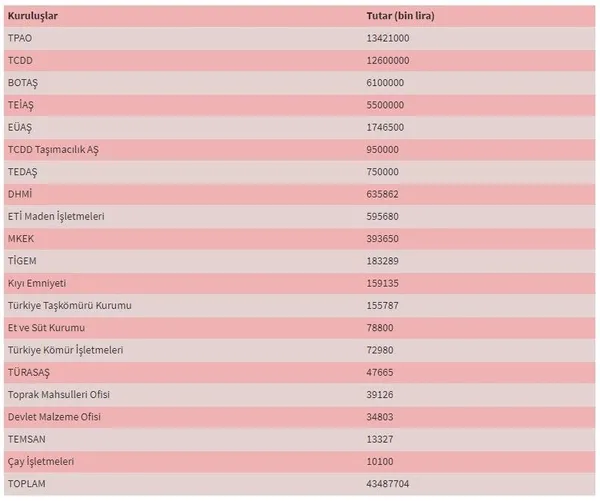Select Türkiye Taşkömürü Kurumu cell
600x501 pixels.
pyautogui.click(x=69, y=305)
